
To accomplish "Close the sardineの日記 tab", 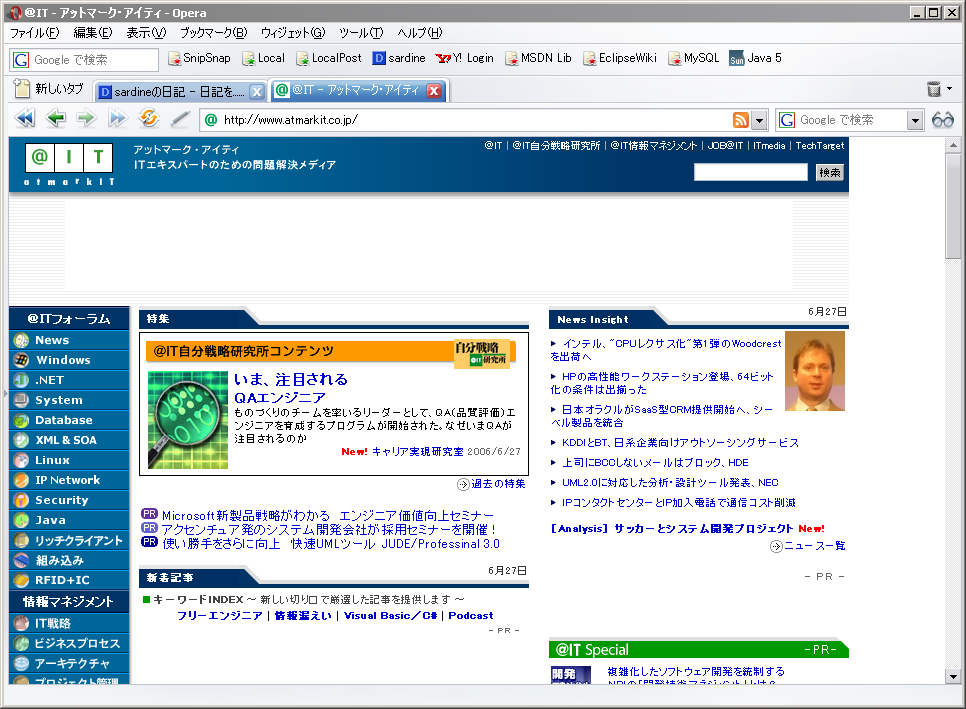I will (257, 92).
